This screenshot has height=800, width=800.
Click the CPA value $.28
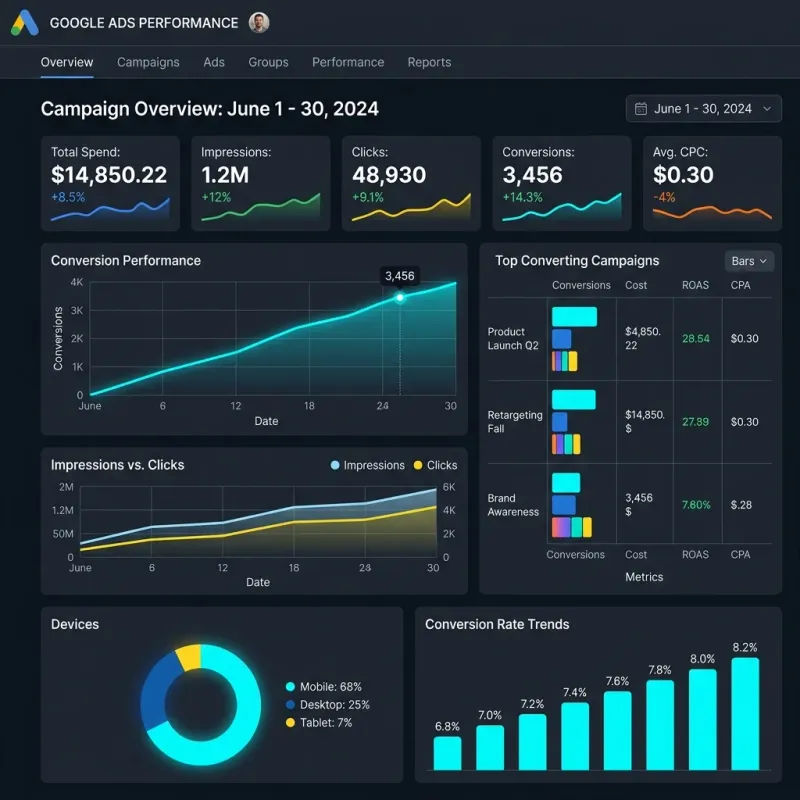coord(741,505)
